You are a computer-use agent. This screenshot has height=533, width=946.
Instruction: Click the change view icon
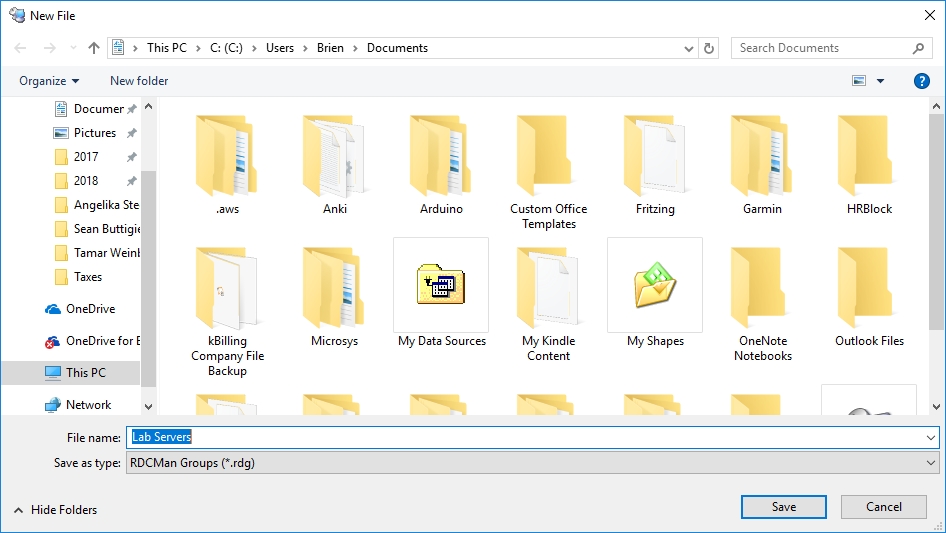(x=859, y=81)
